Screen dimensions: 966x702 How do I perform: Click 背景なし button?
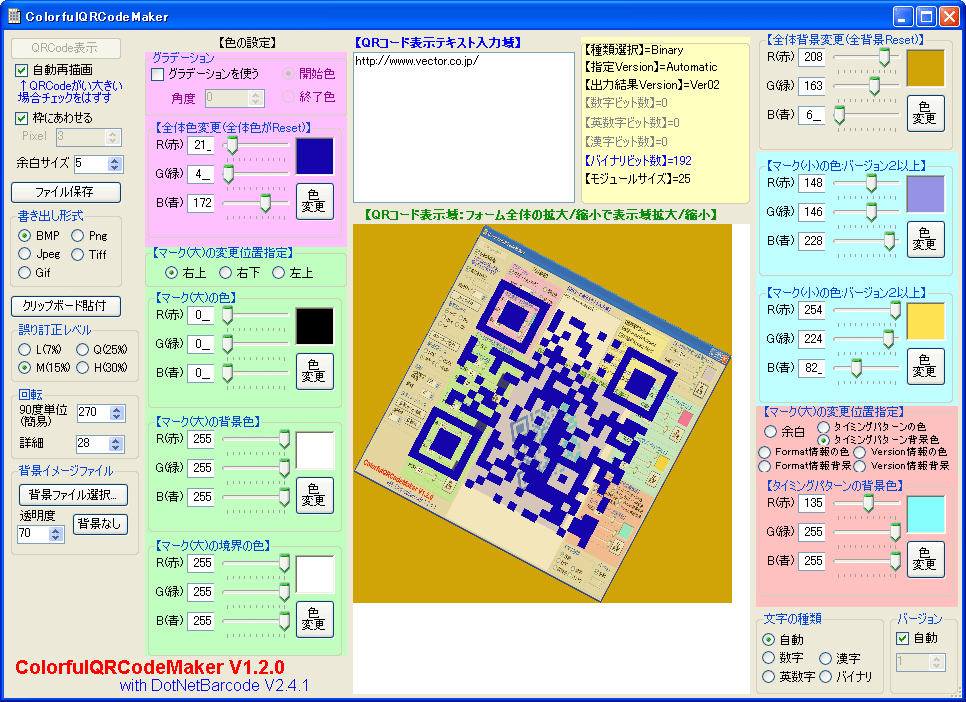[x=100, y=524]
